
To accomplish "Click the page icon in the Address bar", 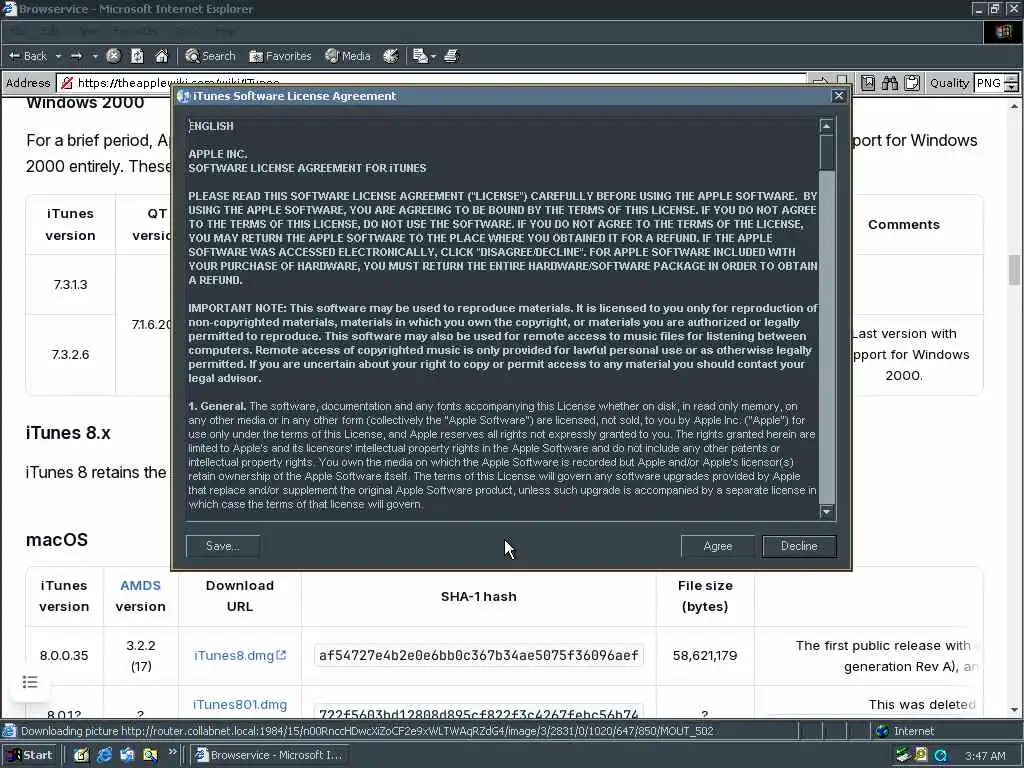I will click(x=66, y=83).
